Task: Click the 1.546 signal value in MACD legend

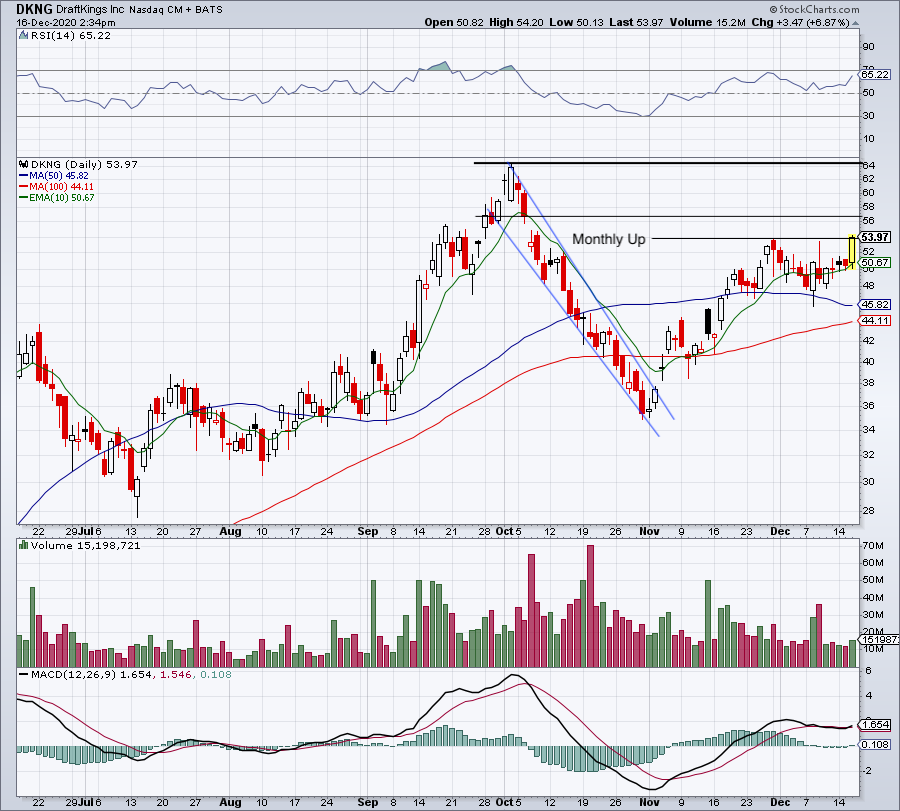Action: [175, 674]
